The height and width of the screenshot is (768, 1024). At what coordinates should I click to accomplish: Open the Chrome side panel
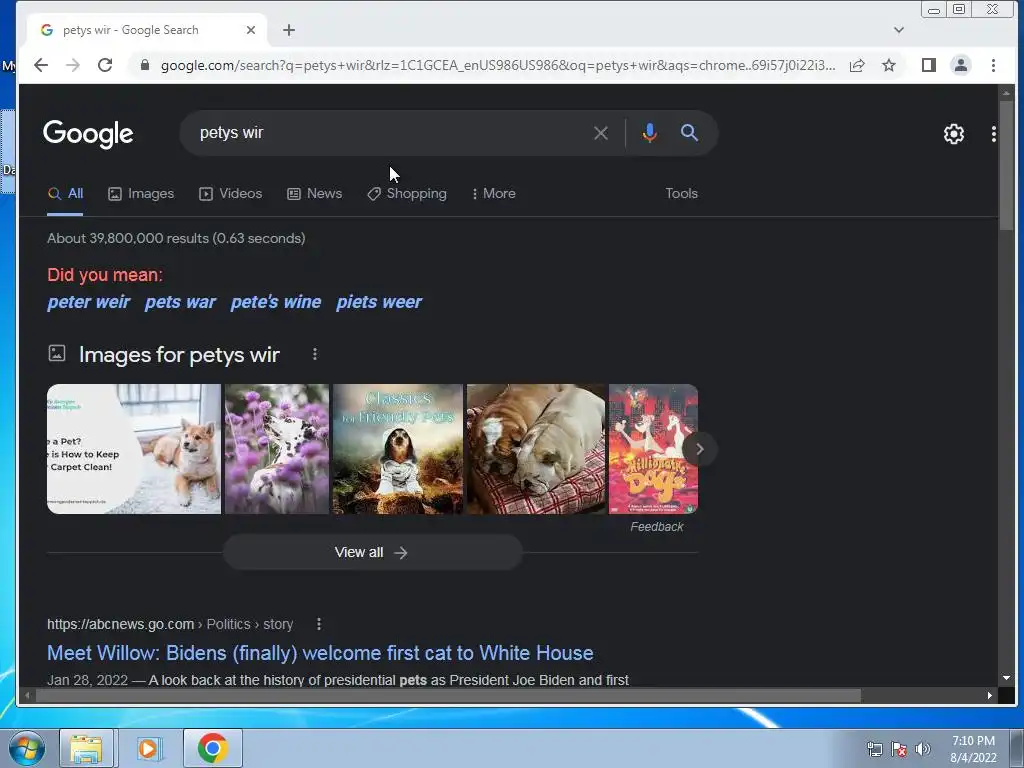pos(929,65)
